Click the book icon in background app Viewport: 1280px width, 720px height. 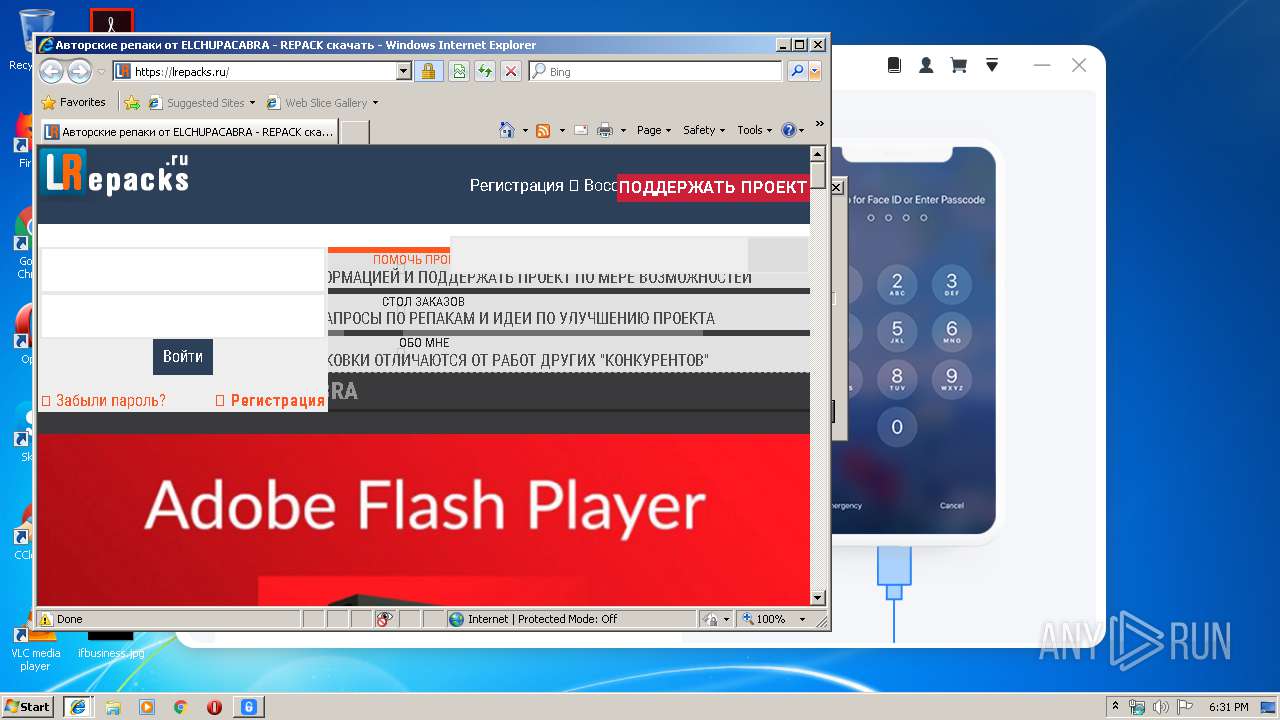coord(894,65)
